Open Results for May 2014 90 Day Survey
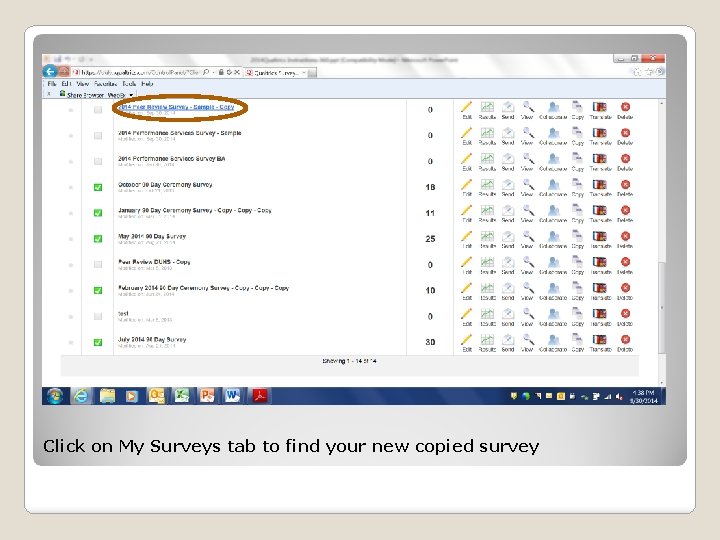The image size is (720, 540). point(487,240)
